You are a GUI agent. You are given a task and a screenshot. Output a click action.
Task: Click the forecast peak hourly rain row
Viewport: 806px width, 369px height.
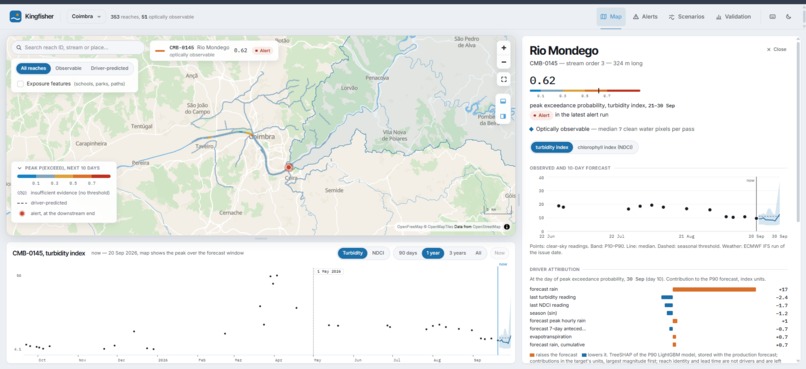pyautogui.click(x=659, y=321)
